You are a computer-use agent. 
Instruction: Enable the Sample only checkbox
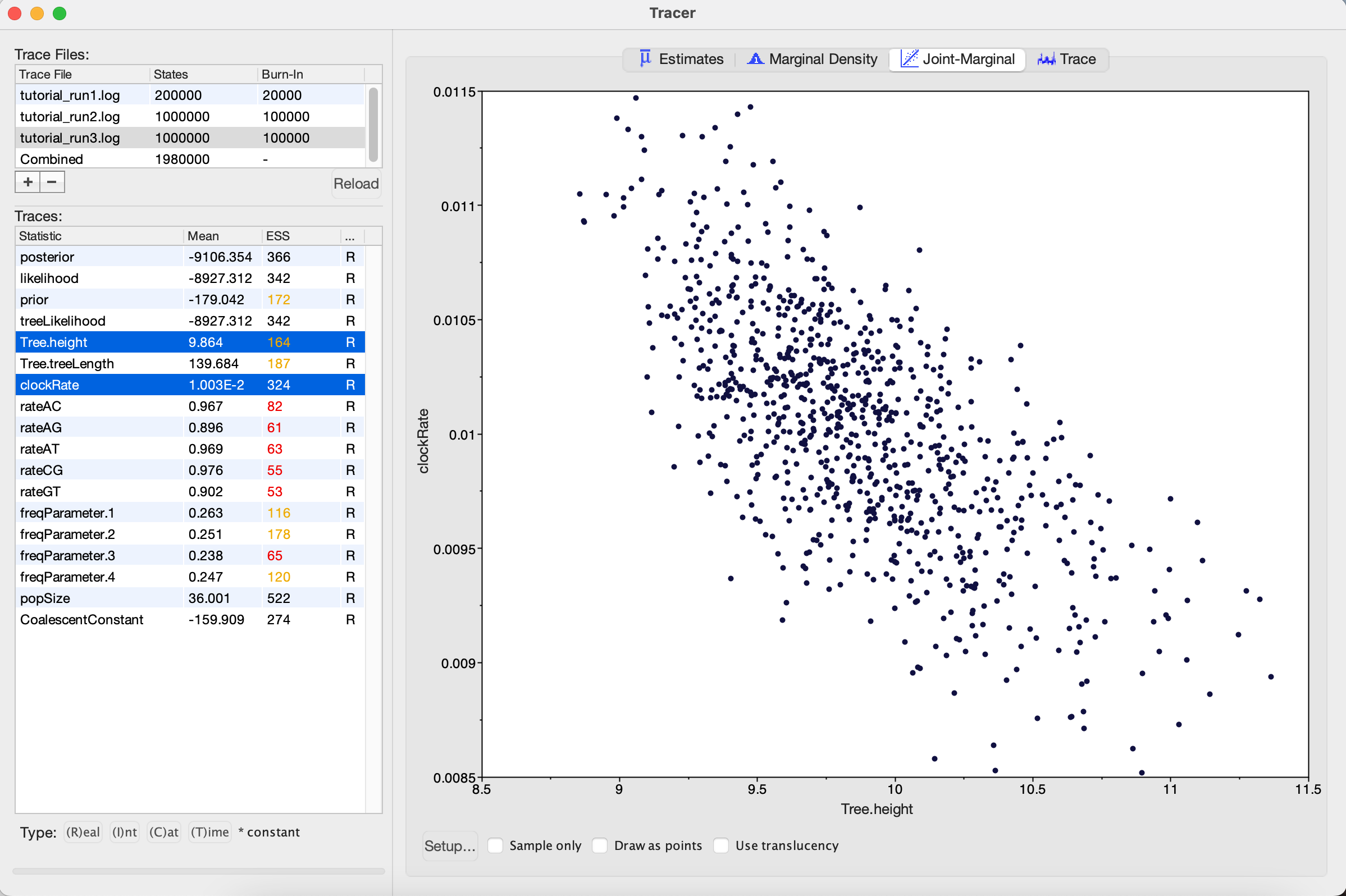pos(495,845)
